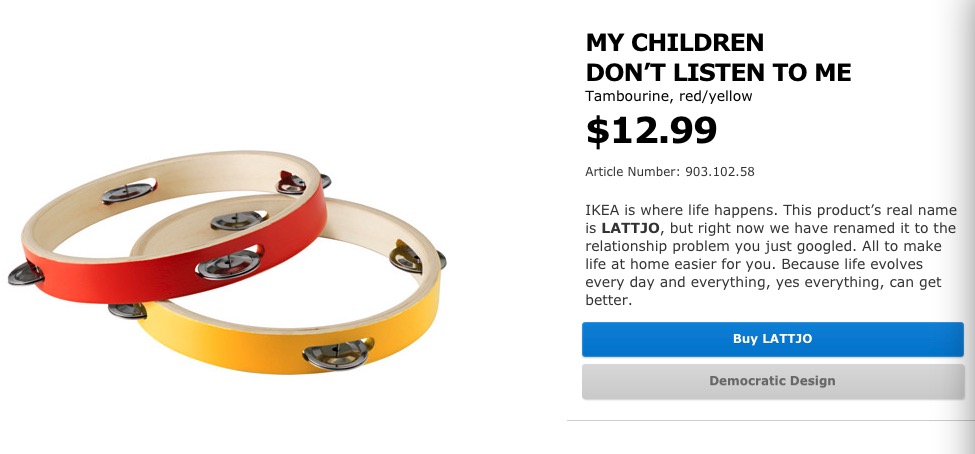Click the "Article Number:" label
The image size is (975, 454).
click(x=632, y=172)
